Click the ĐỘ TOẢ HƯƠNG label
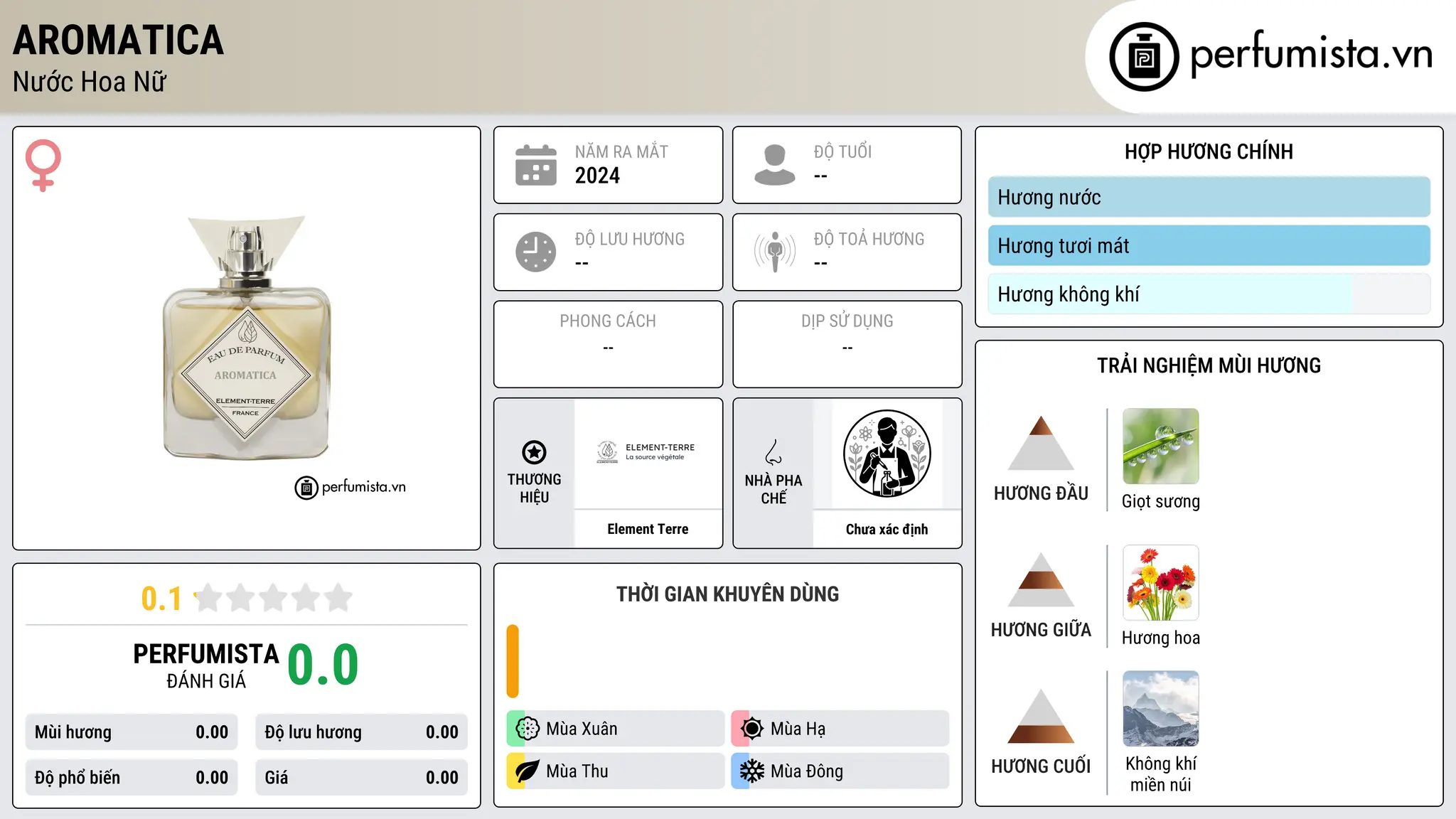 (x=869, y=239)
